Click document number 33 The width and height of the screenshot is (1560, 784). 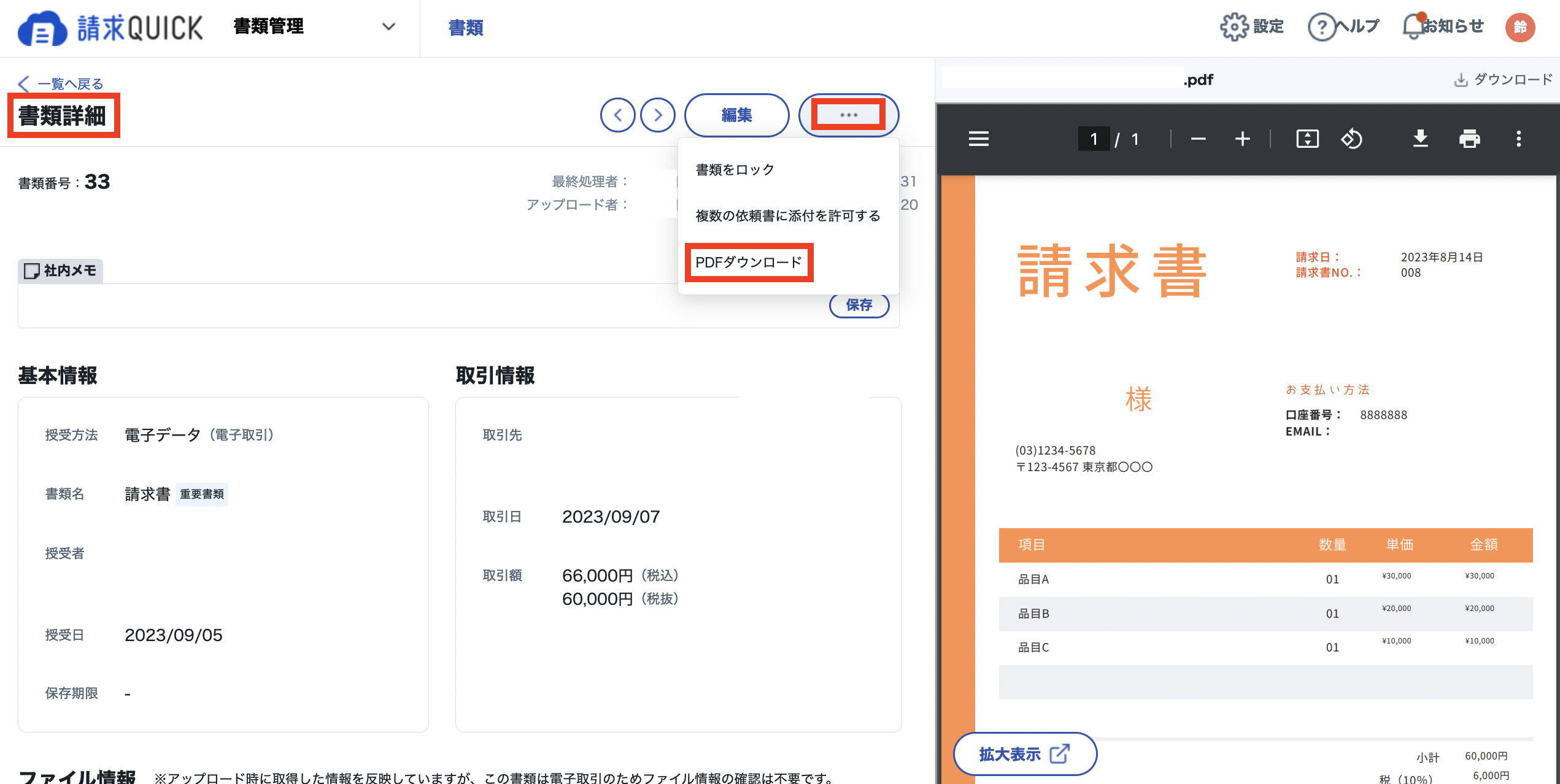click(x=97, y=182)
